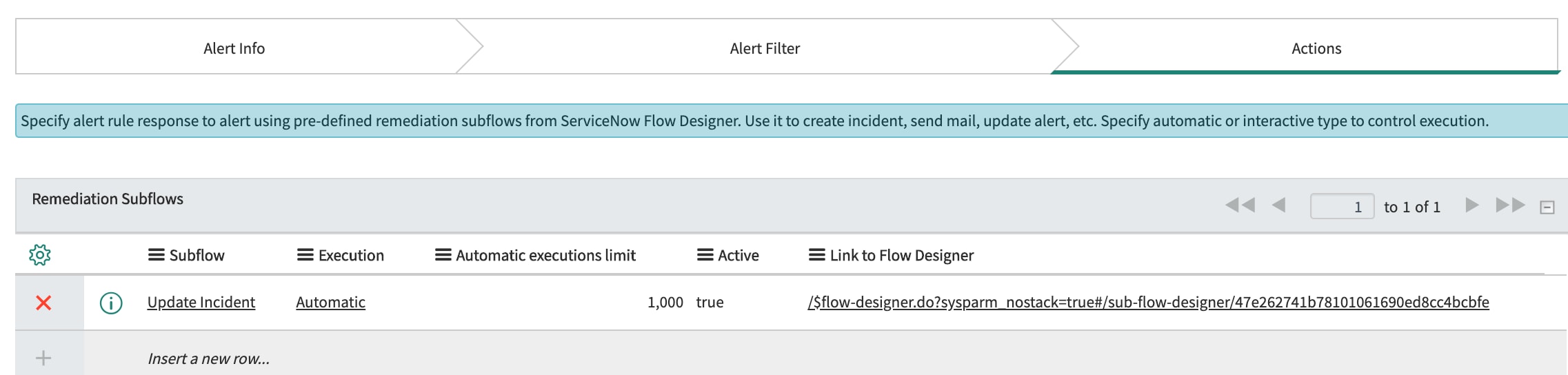Open the Automatic execution link
Viewport: 1568px width, 375px height.
(x=331, y=303)
